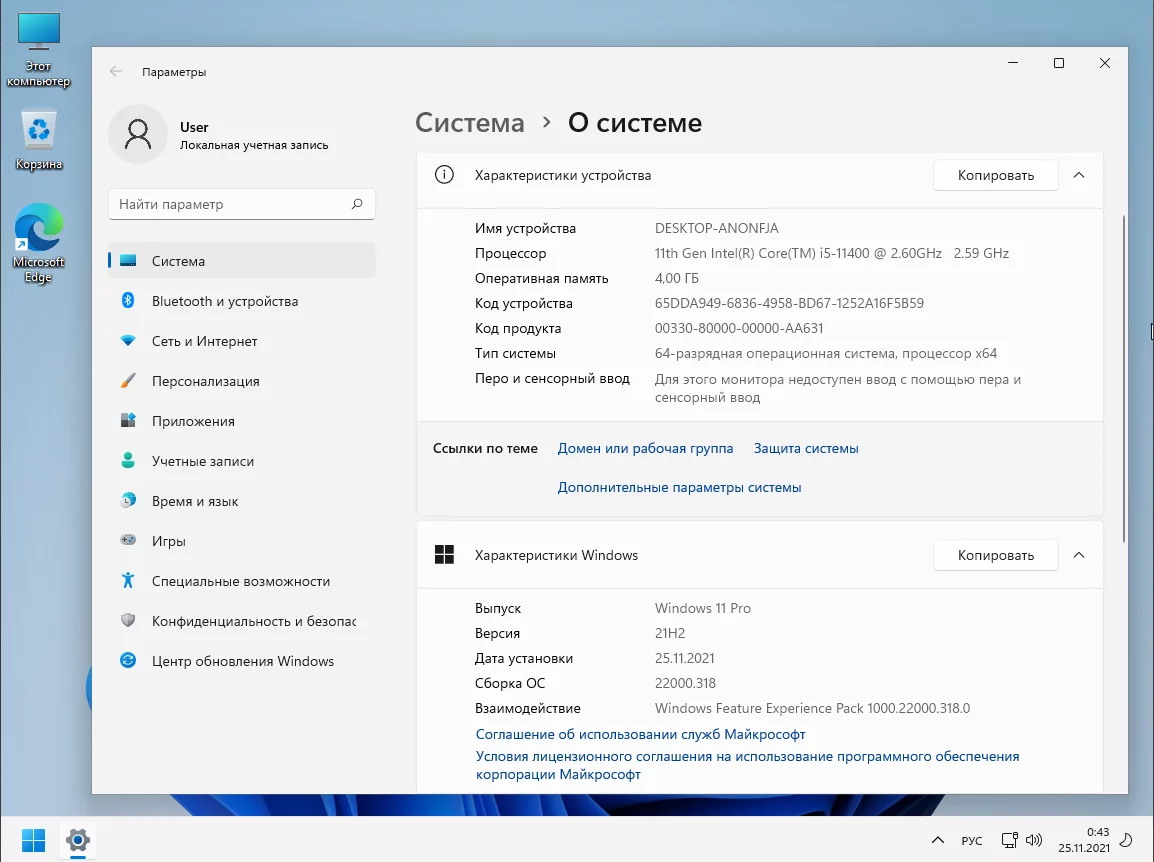
Task: Click the Windows logo beside Характеристики Windows
Action: tap(445, 554)
